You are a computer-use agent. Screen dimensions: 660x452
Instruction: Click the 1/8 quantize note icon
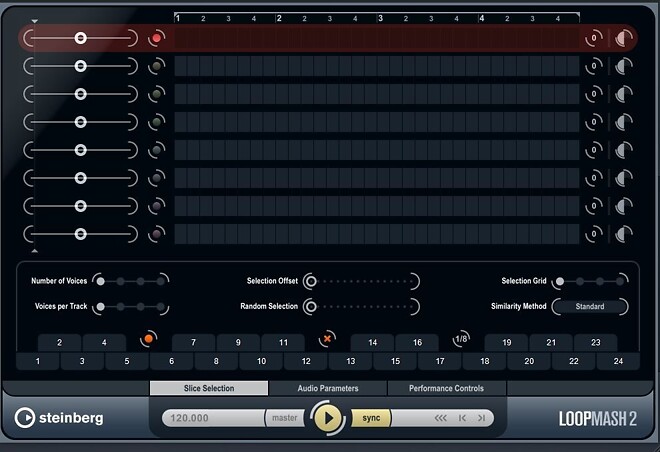click(461, 339)
